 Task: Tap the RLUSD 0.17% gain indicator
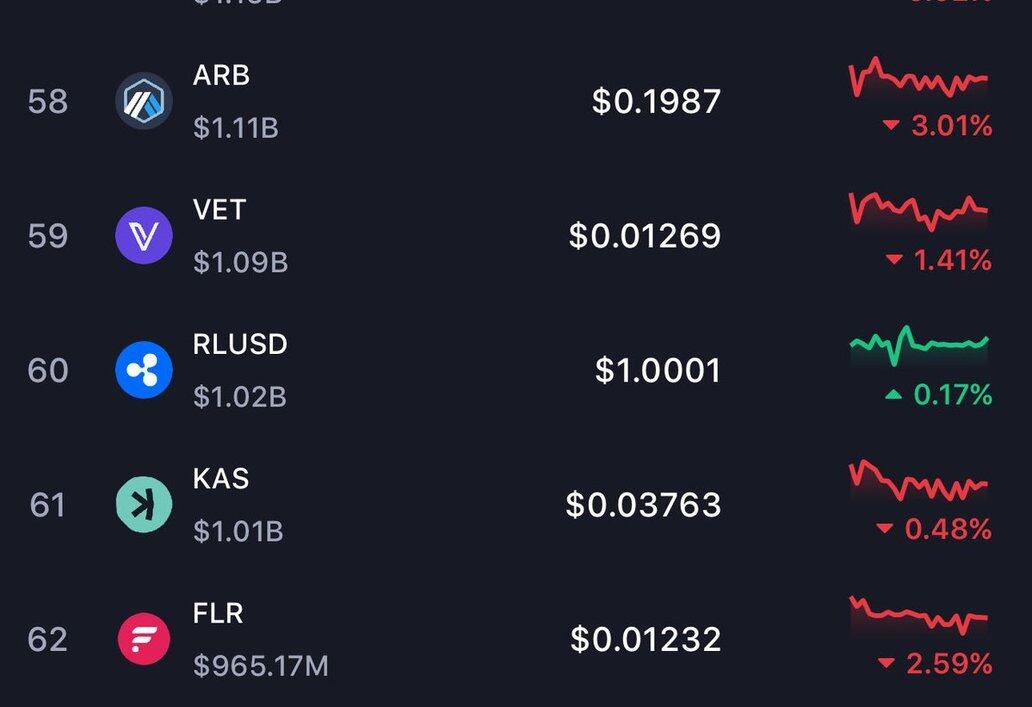pyautogui.click(x=938, y=396)
